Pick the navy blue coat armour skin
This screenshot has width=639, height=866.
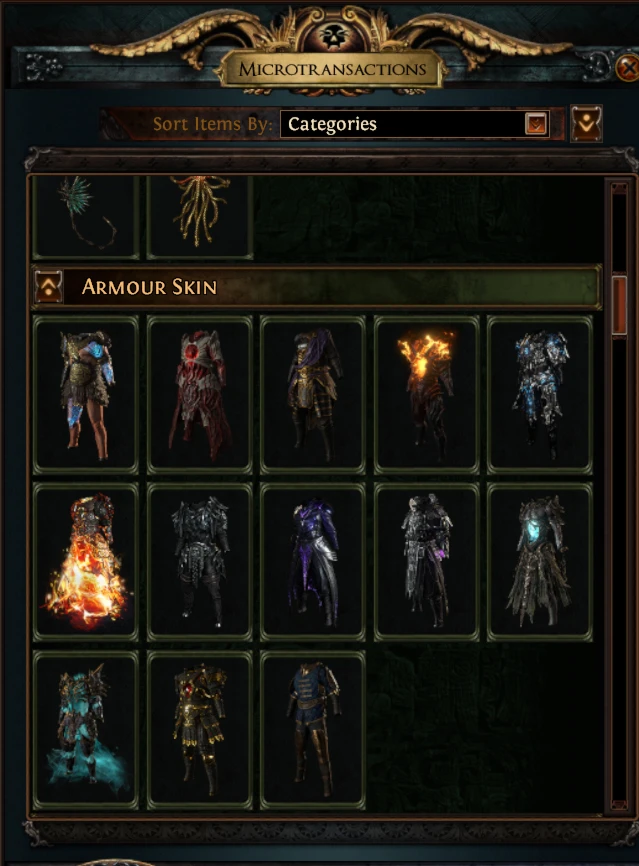[x=313, y=730]
